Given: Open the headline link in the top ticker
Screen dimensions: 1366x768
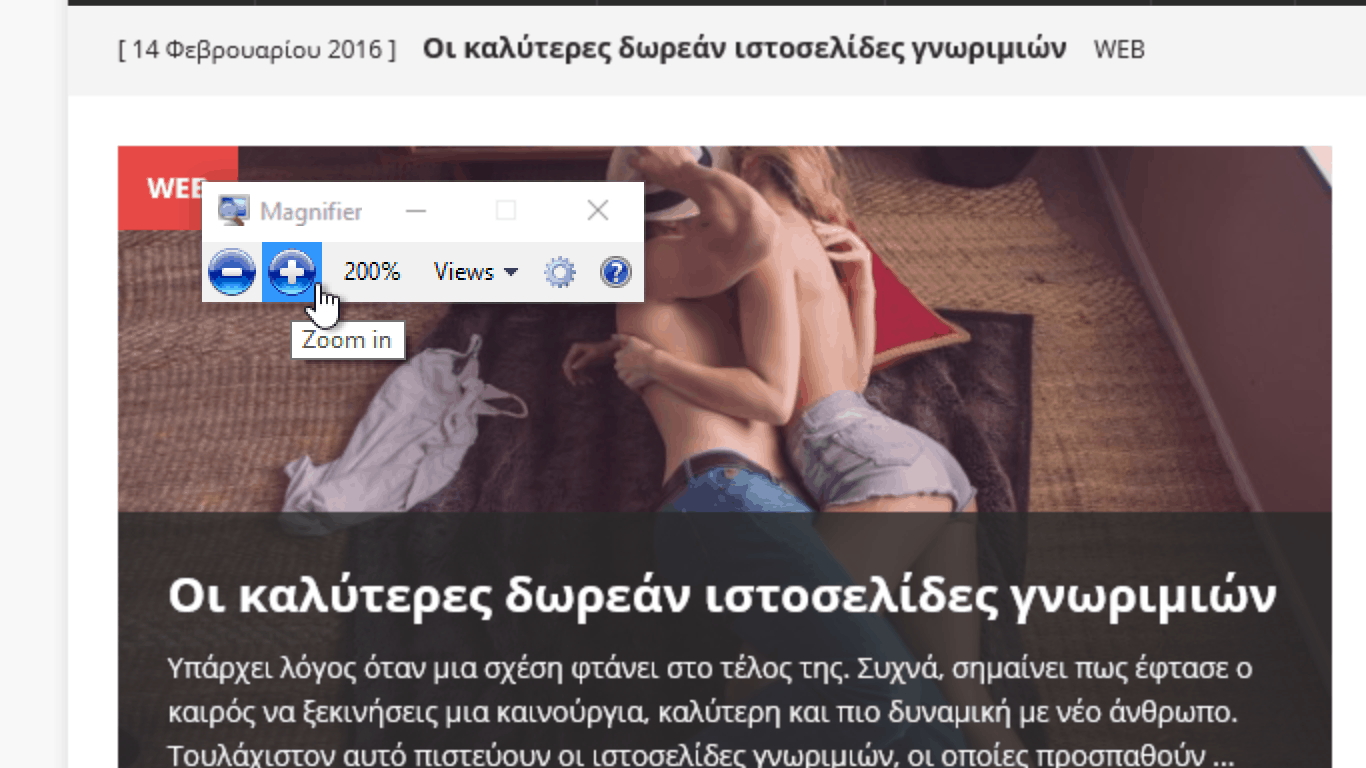Looking at the screenshot, I should [x=744, y=48].
